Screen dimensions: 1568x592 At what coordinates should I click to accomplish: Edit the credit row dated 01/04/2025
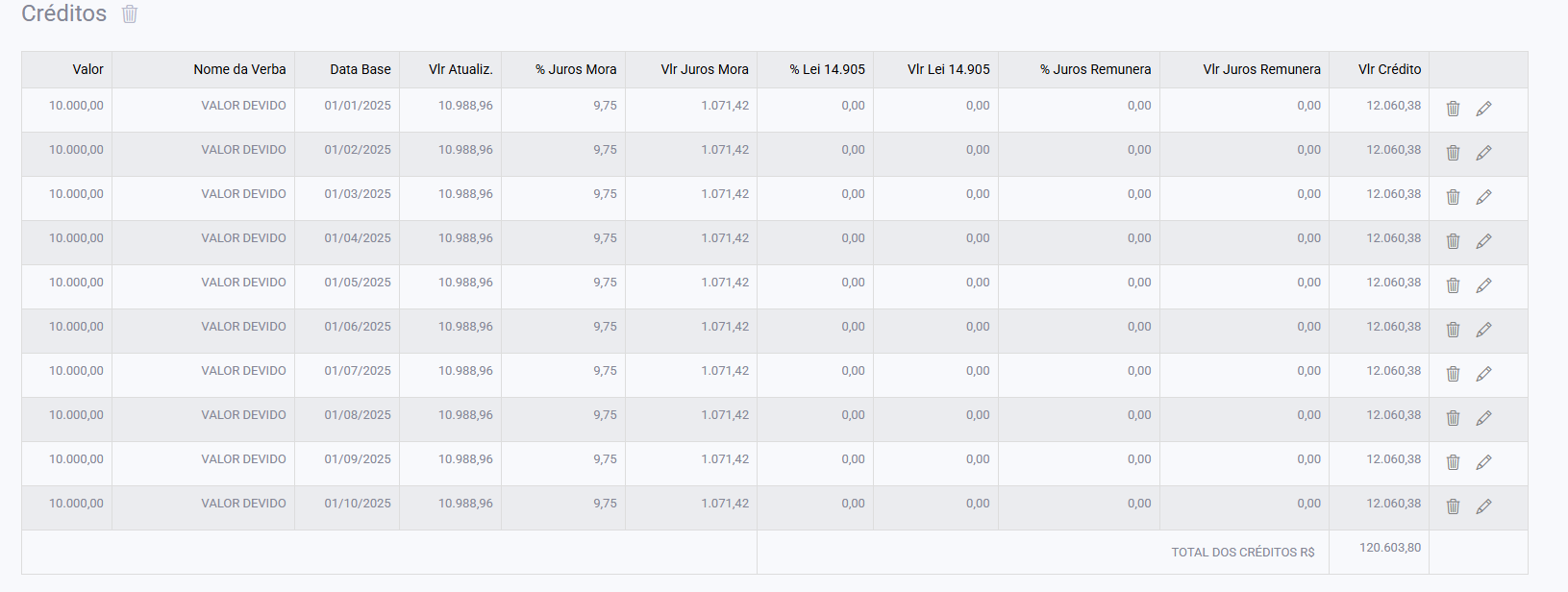(x=1483, y=241)
